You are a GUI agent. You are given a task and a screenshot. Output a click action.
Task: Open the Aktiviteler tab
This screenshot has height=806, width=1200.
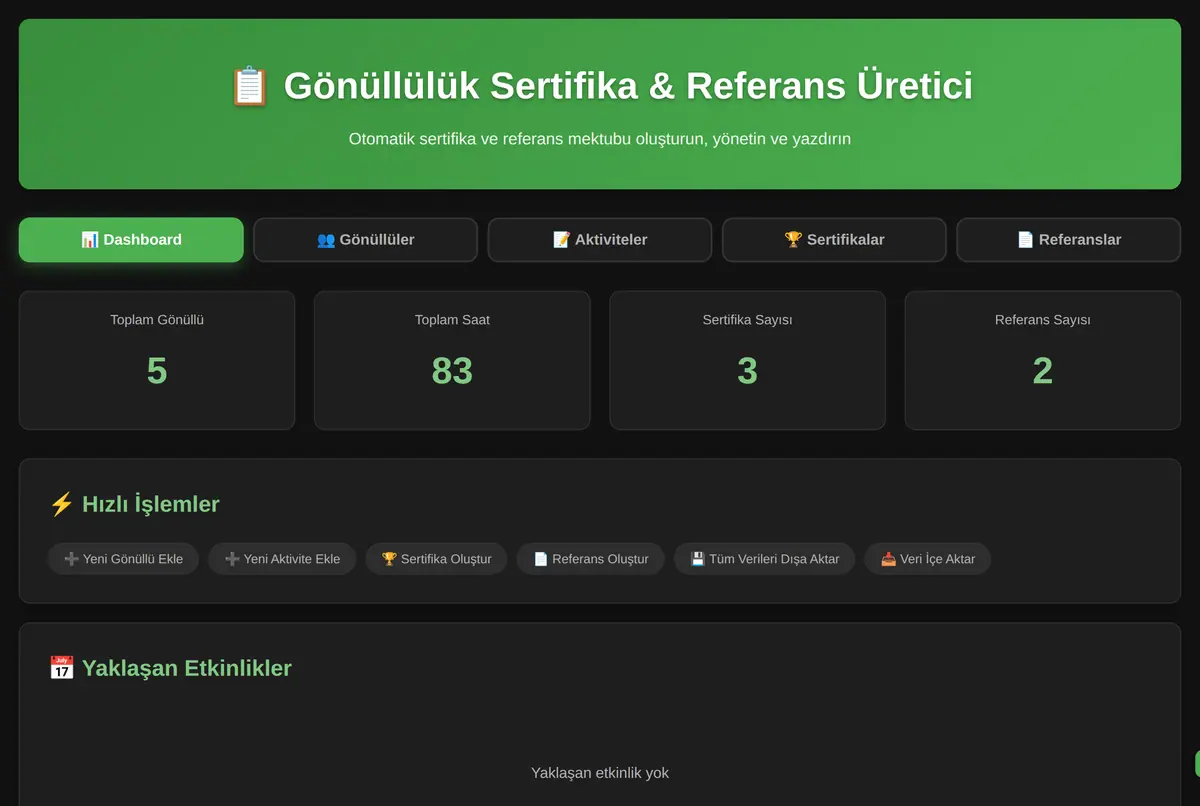(x=600, y=240)
